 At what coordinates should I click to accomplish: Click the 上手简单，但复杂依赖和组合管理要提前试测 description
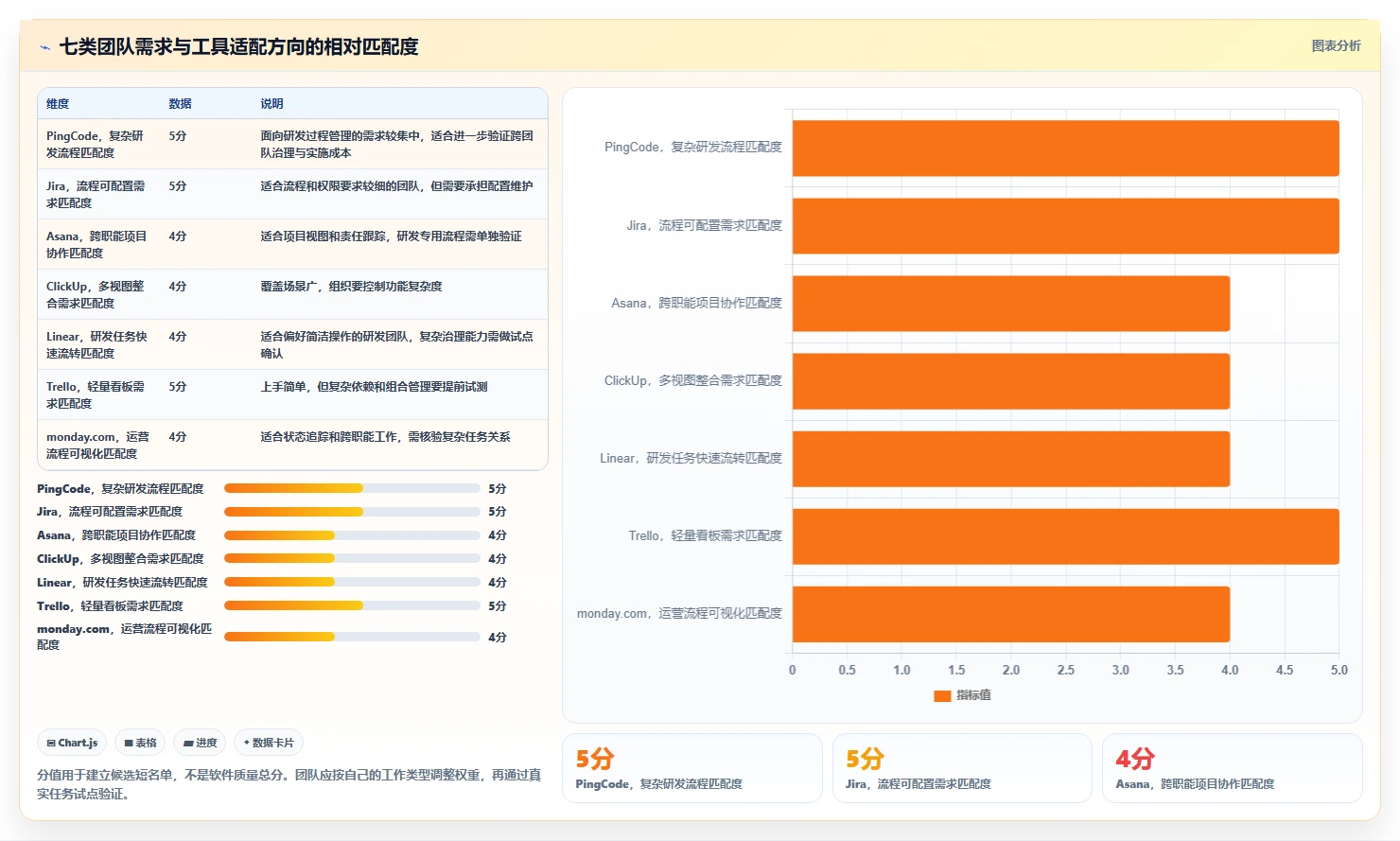(374, 387)
